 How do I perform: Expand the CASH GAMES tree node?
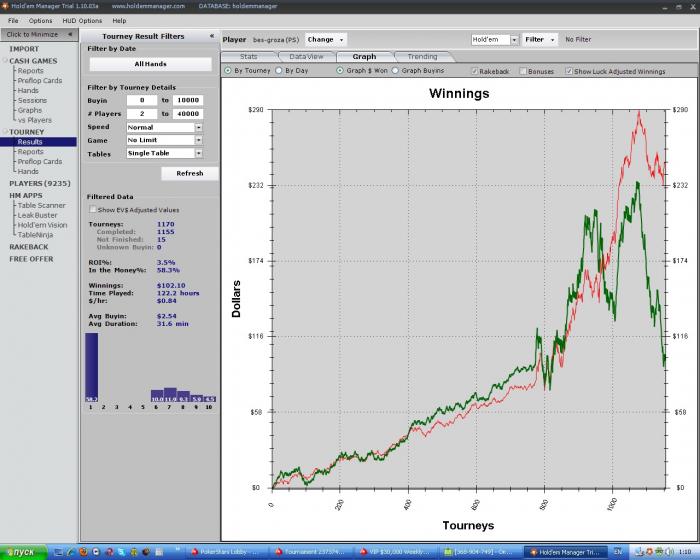pyautogui.click(x=5, y=61)
